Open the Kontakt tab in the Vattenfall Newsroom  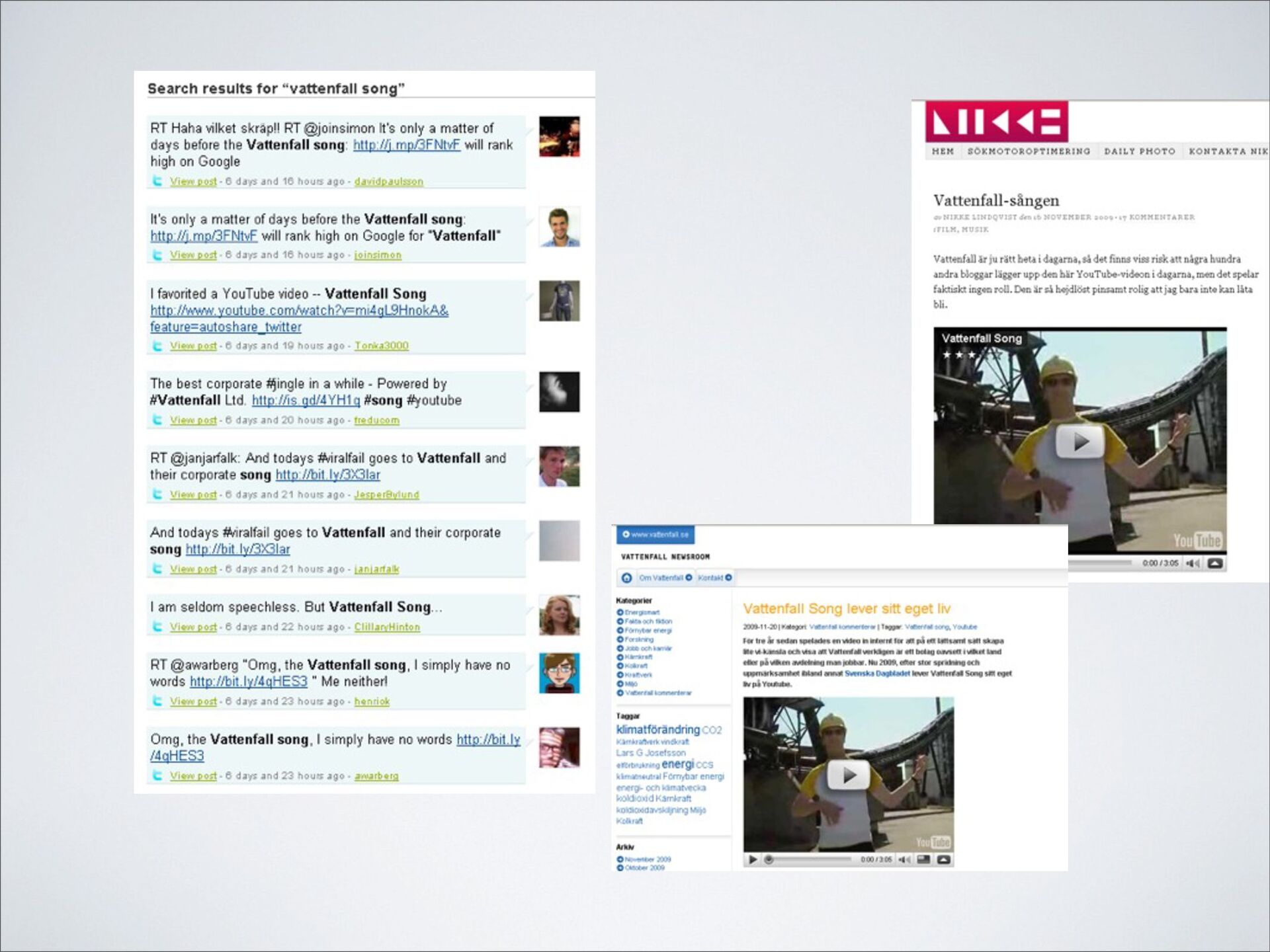coord(714,578)
